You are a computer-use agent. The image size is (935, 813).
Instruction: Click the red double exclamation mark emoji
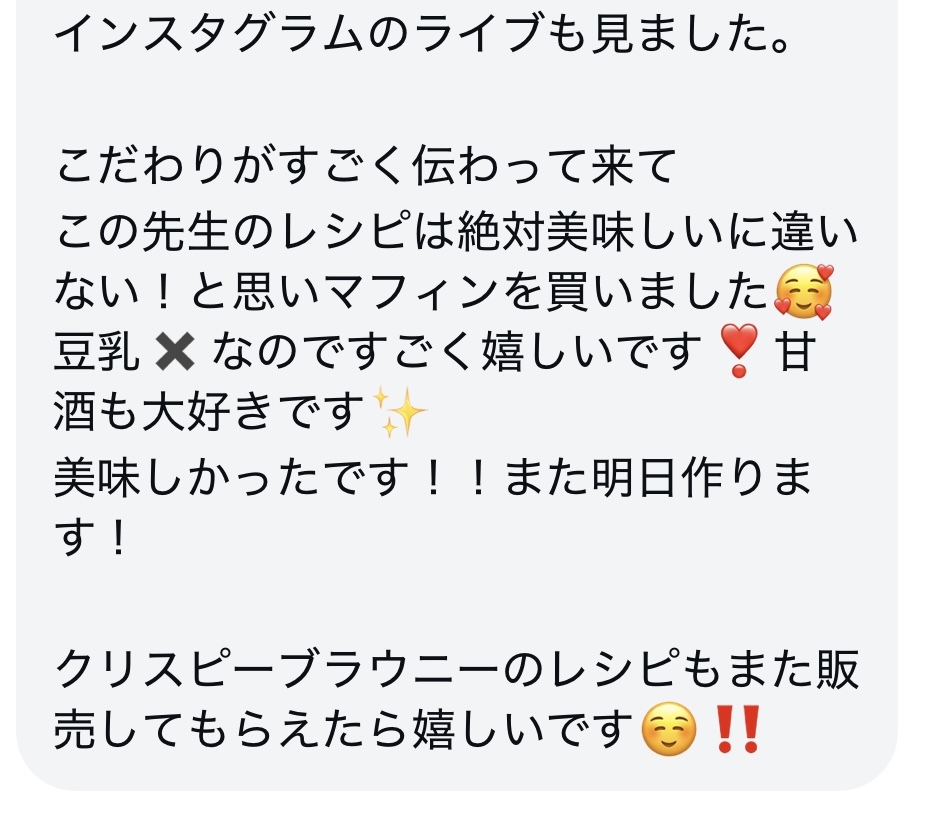tap(737, 729)
